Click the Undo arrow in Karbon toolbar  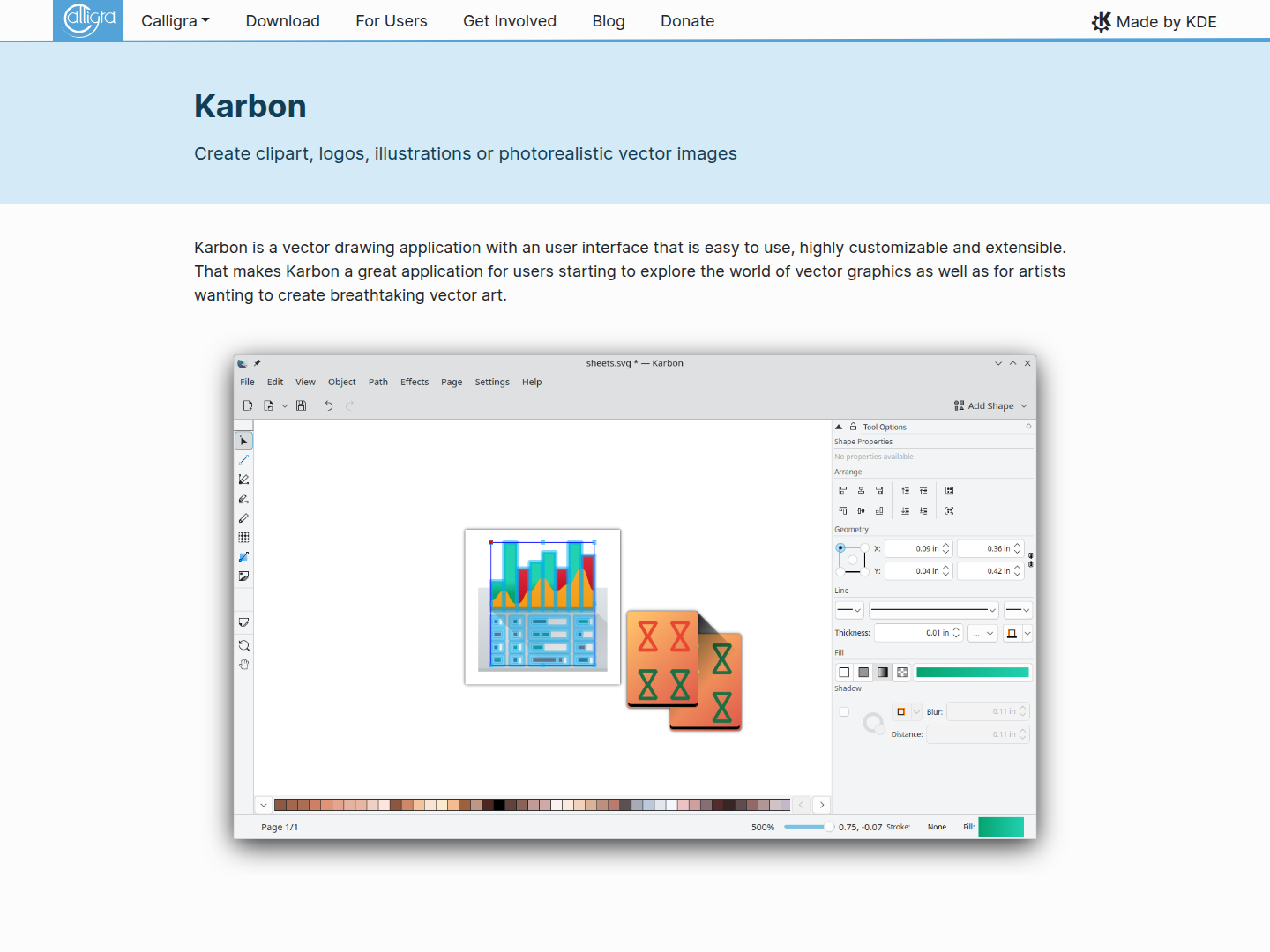click(x=329, y=406)
